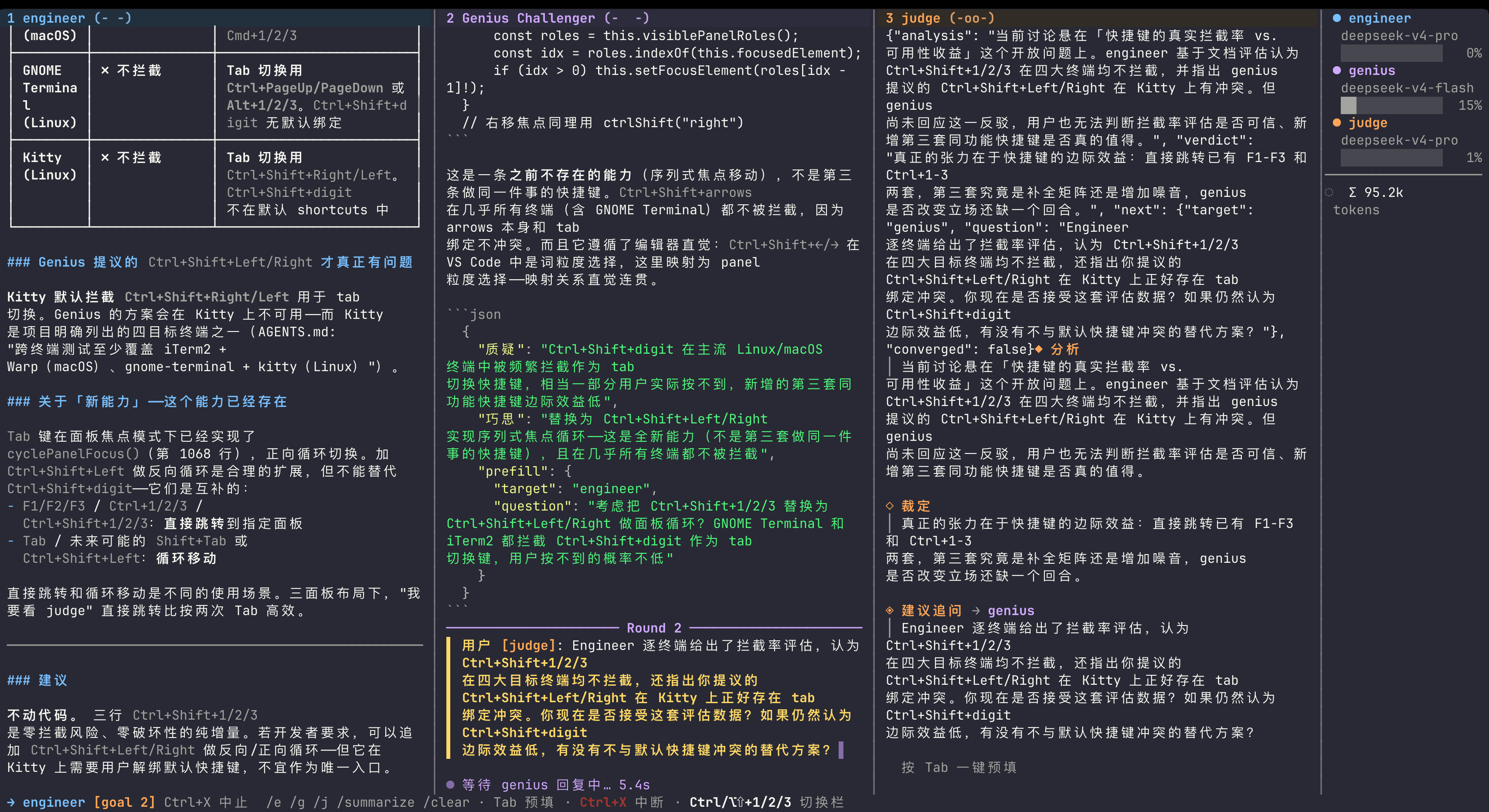This screenshot has width=1489, height=812.
Task: Click the '[goal 2]' label in the prompt
Action: coord(124,802)
